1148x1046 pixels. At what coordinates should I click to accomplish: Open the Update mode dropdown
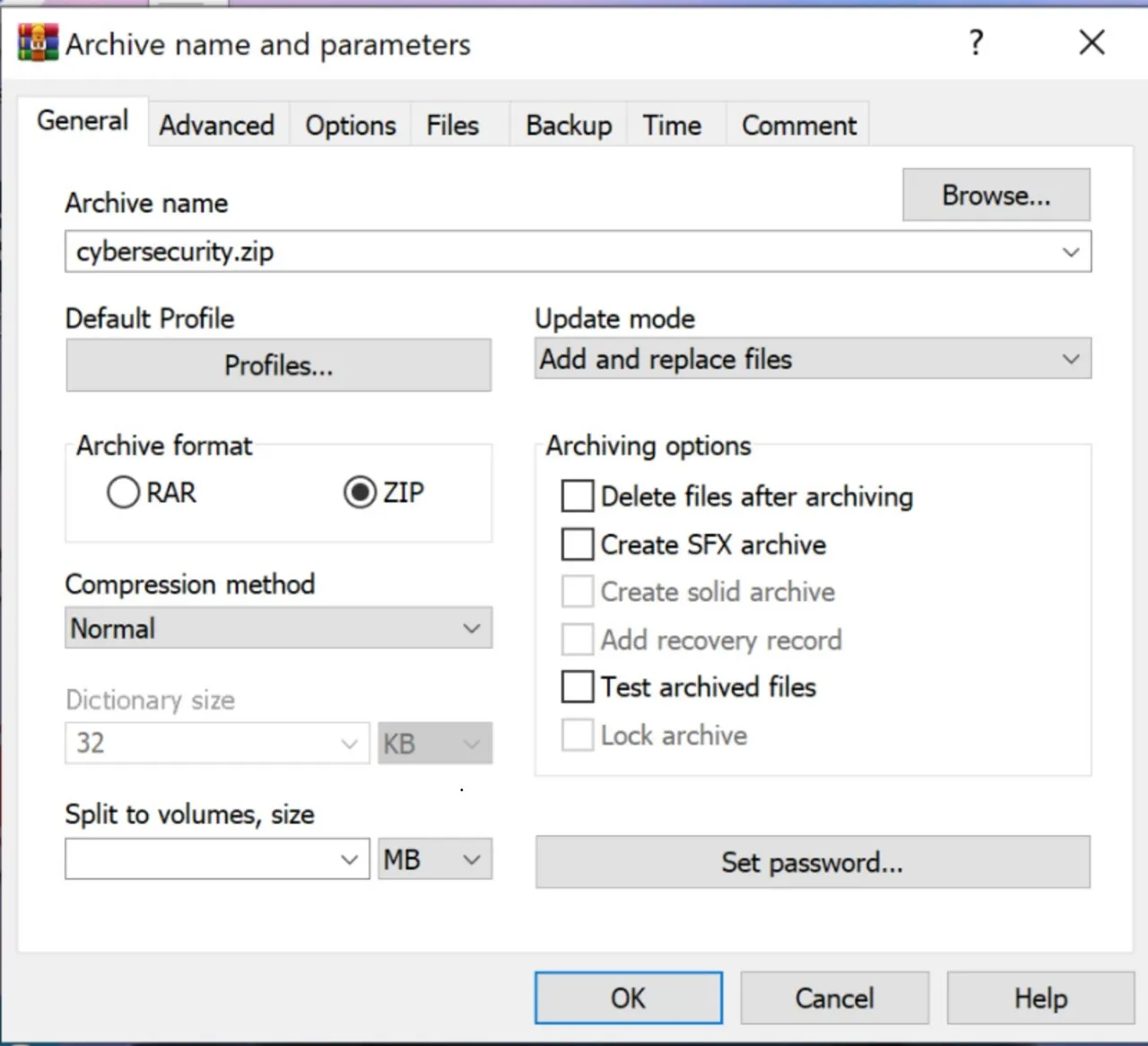click(x=813, y=359)
